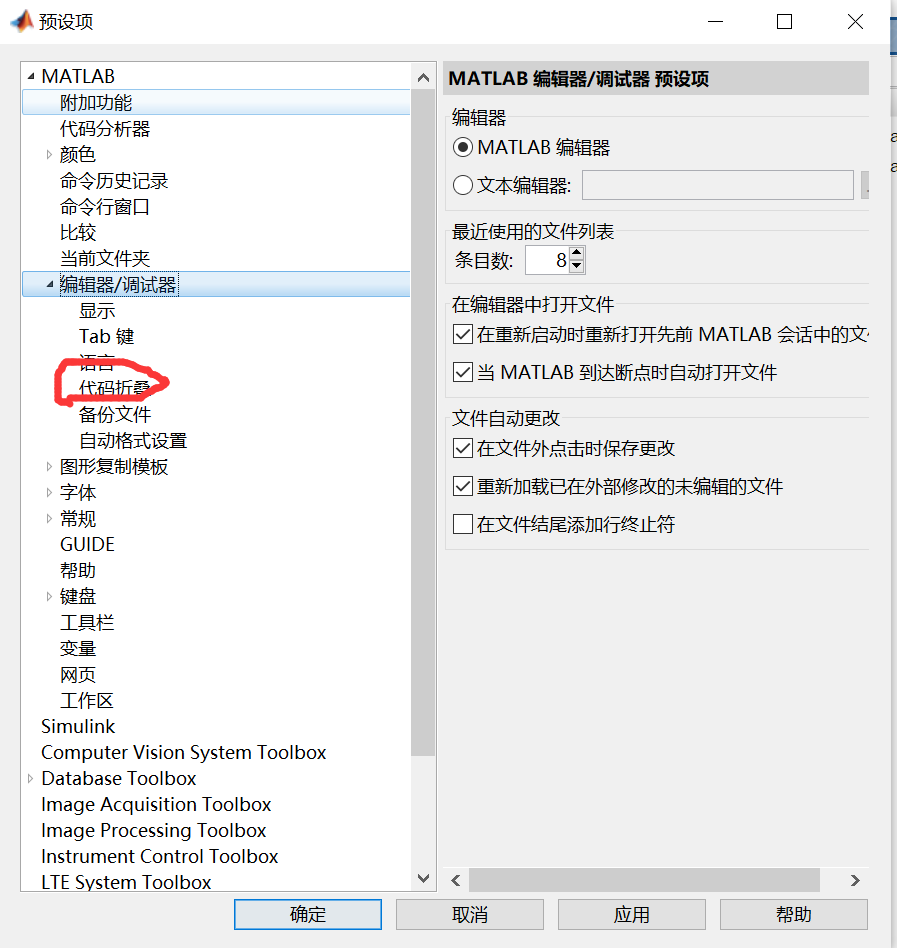This screenshot has width=897, height=948.
Task: Collapse the 编辑器/调试器 tree node
Action: tap(50, 284)
